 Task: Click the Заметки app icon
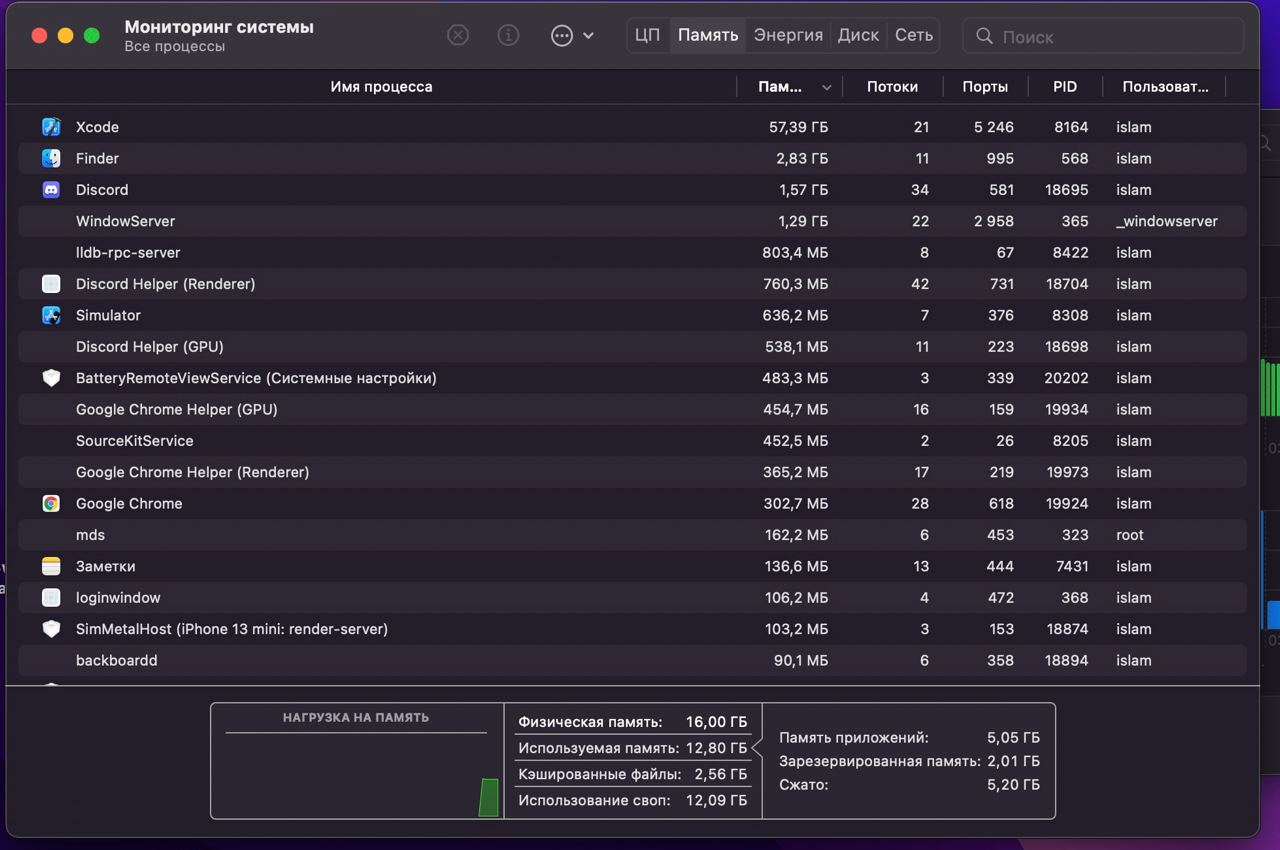(51, 566)
